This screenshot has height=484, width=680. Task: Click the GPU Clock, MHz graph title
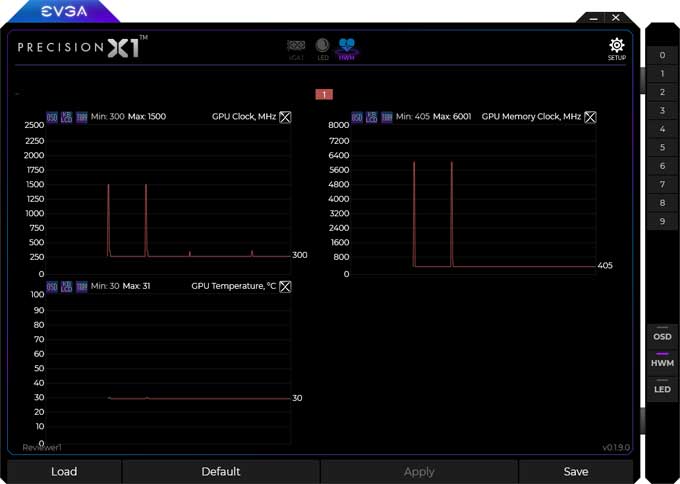244,117
